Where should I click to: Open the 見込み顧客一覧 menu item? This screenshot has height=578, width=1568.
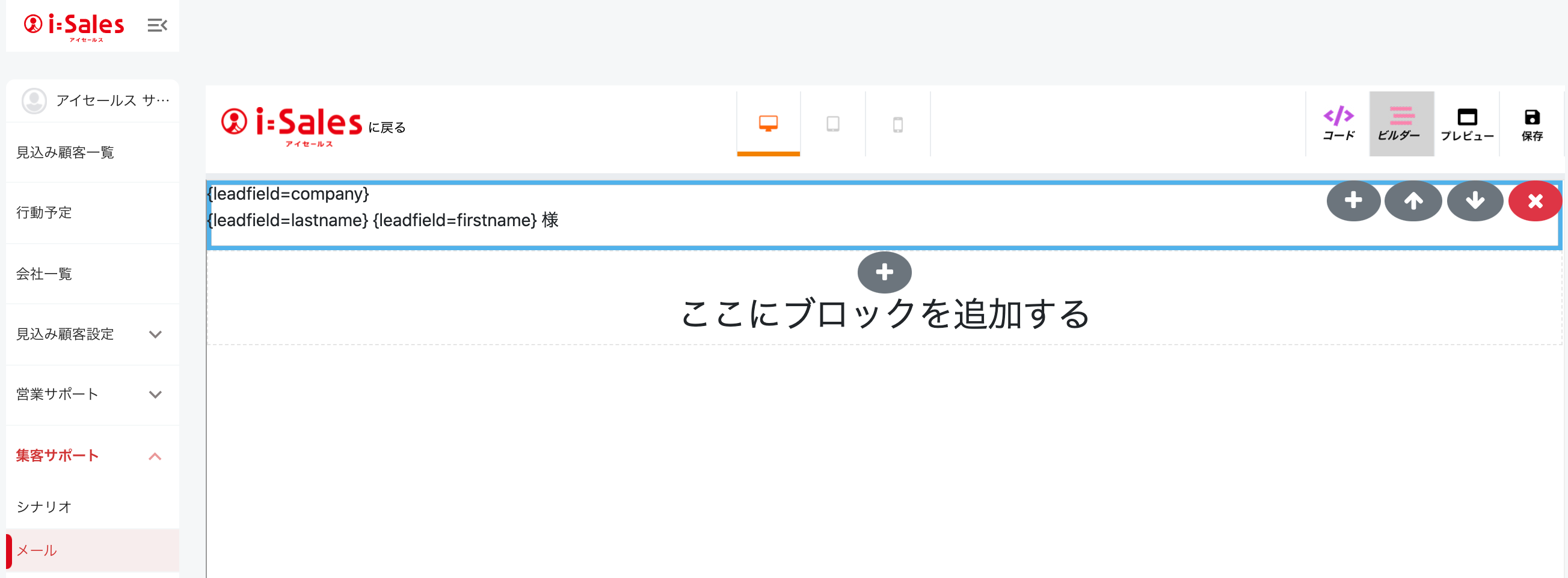click(65, 152)
